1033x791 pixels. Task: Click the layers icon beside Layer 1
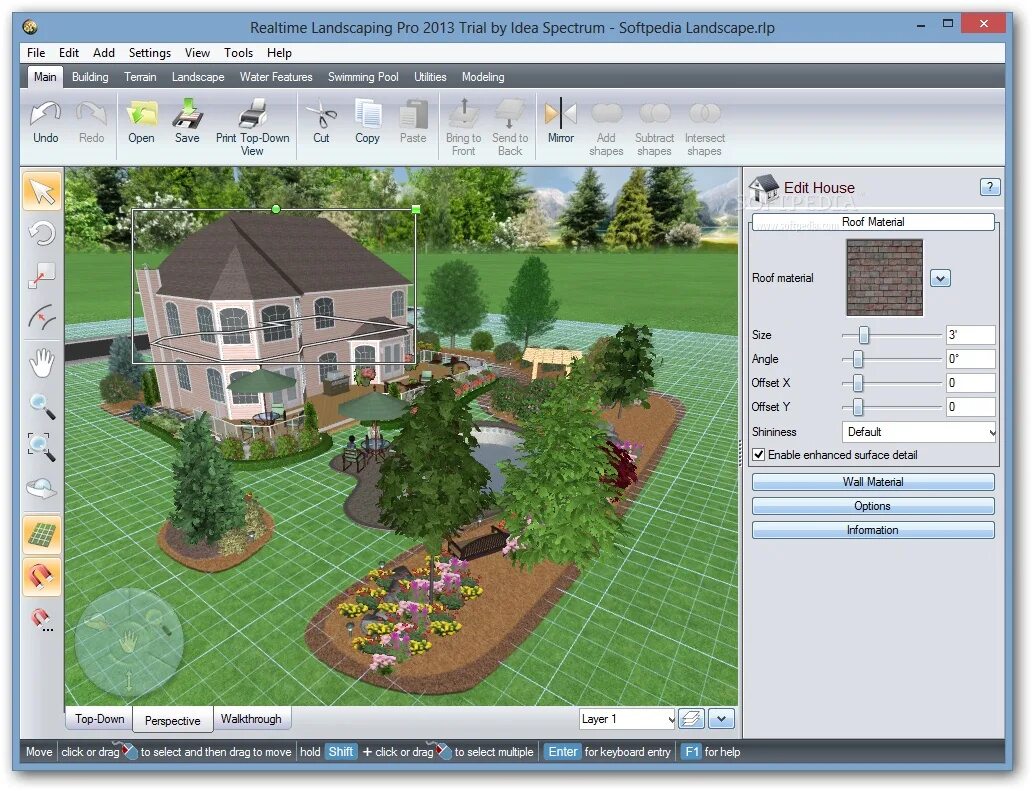click(x=691, y=719)
